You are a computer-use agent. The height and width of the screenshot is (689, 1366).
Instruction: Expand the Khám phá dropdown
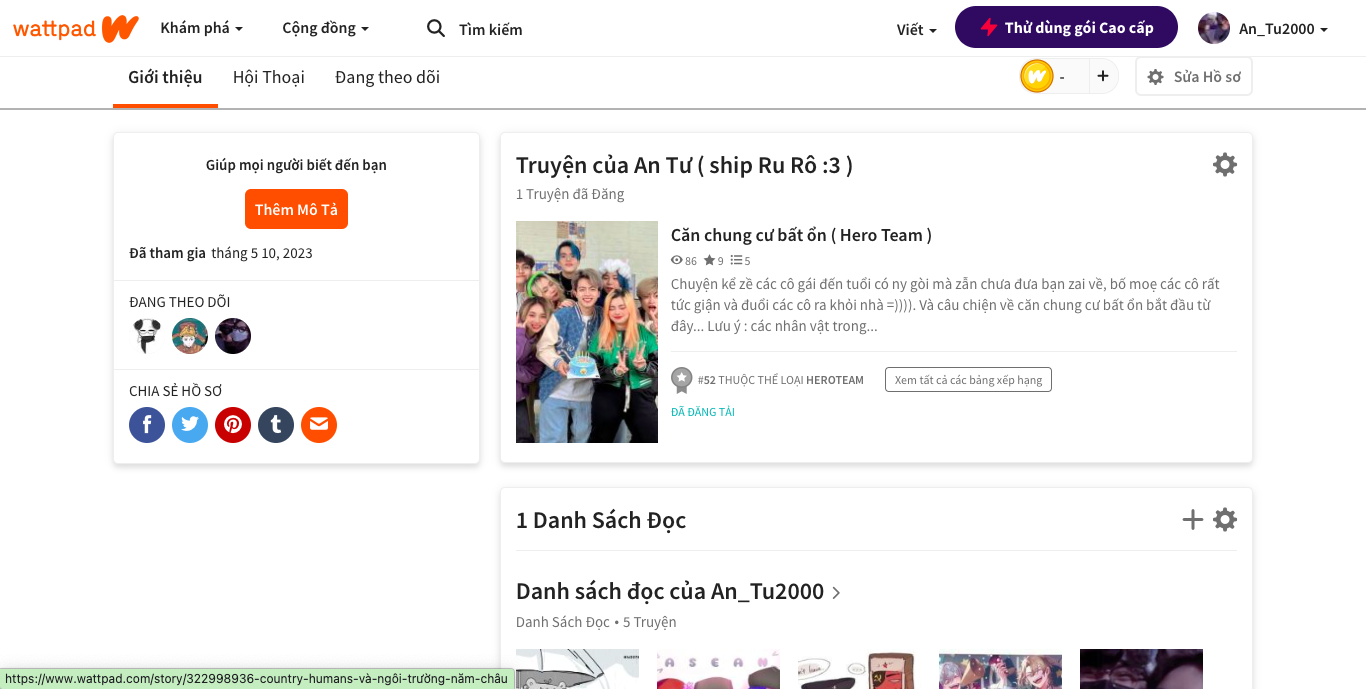click(201, 28)
